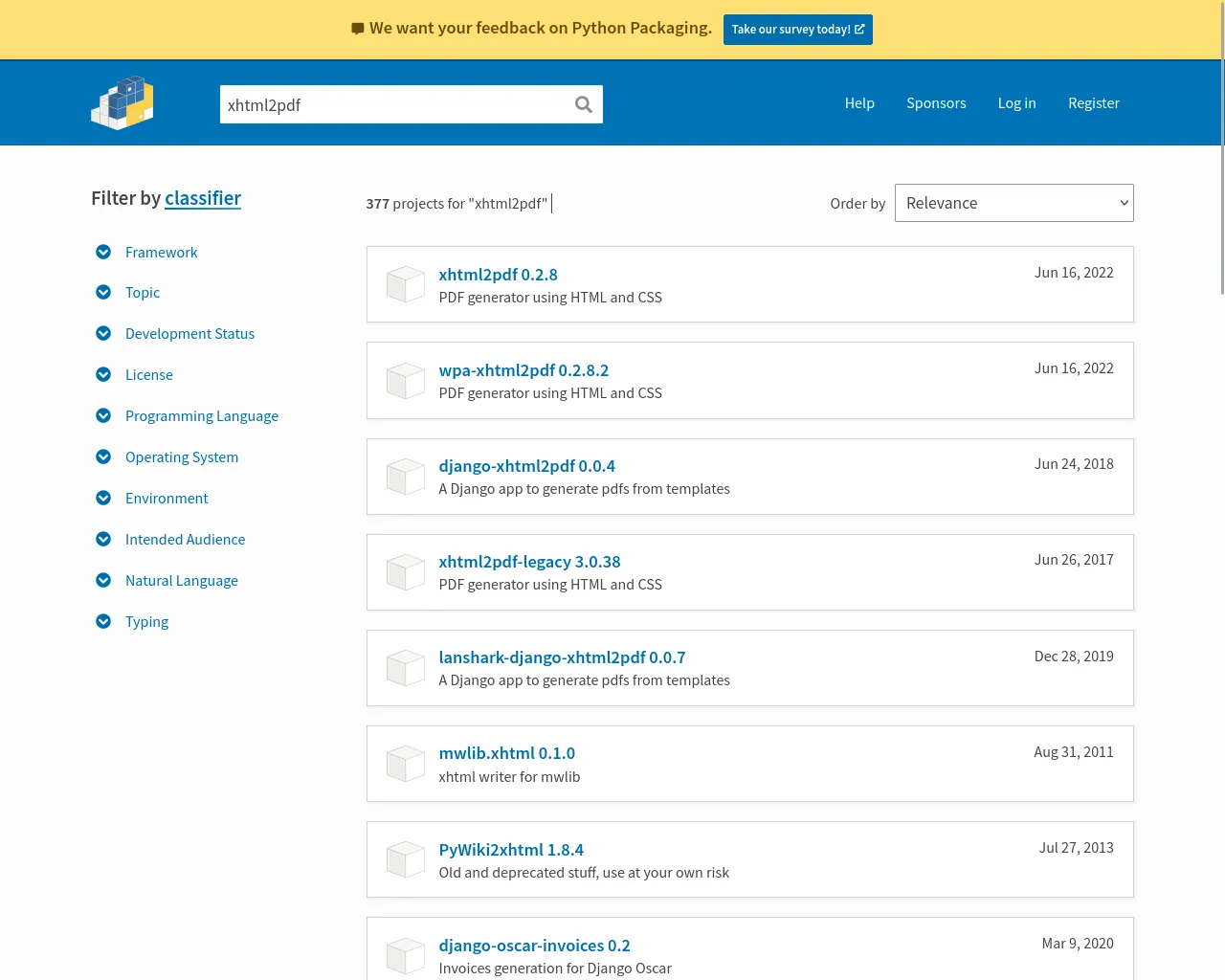This screenshot has width=1225, height=980.
Task: Click the package icon beside PyWiki2xhtml 1.8.4
Action: [405, 859]
